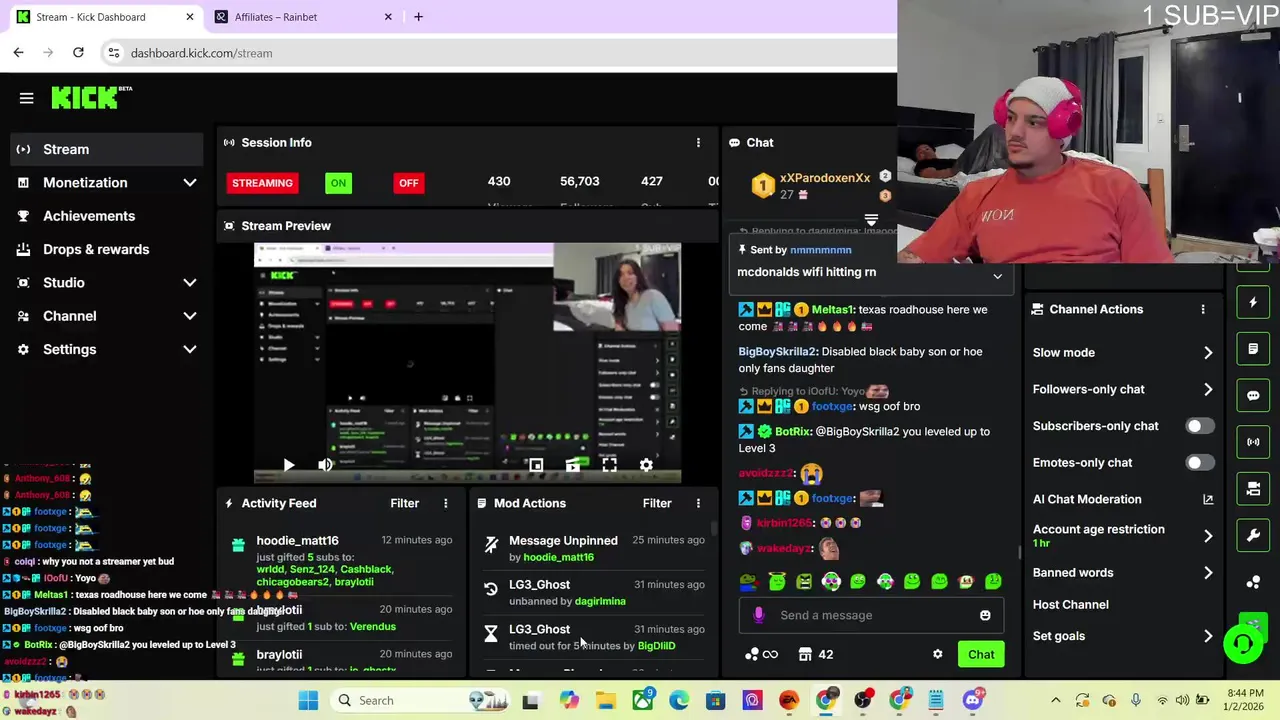This screenshot has height=720, width=1280.
Task: Open the emoji picker in chat input
Action: pyautogui.click(x=985, y=615)
